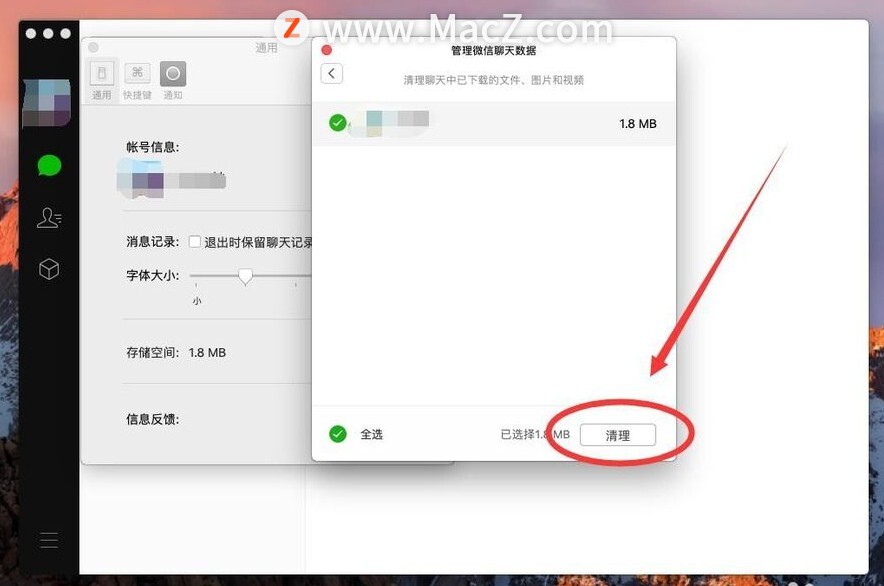Open the Contacts icon in WeChat sidebar
The height and width of the screenshot is (586, 884).
coord(49,217)
